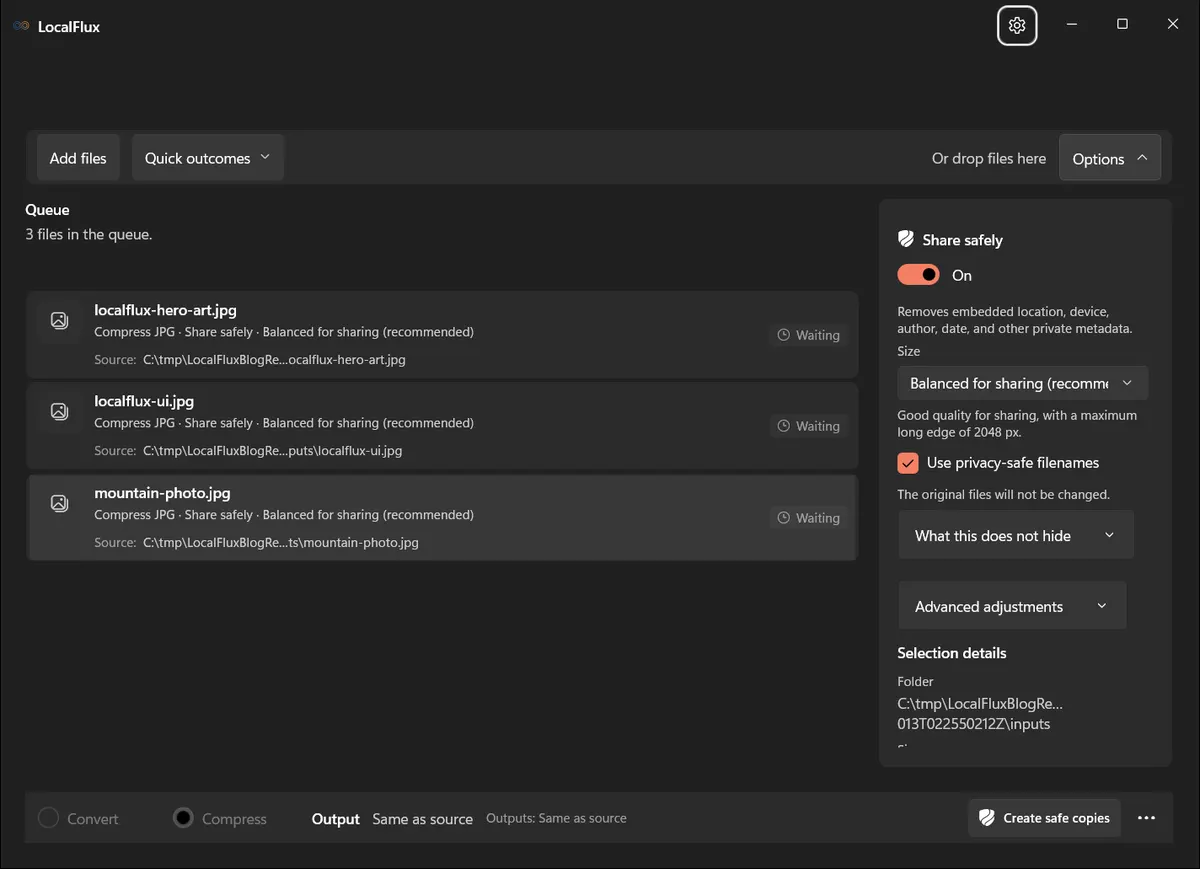Open settings with the gear icon
Image resolution: width=1200 pixels, height=869 pixels.
point(1017,25)
